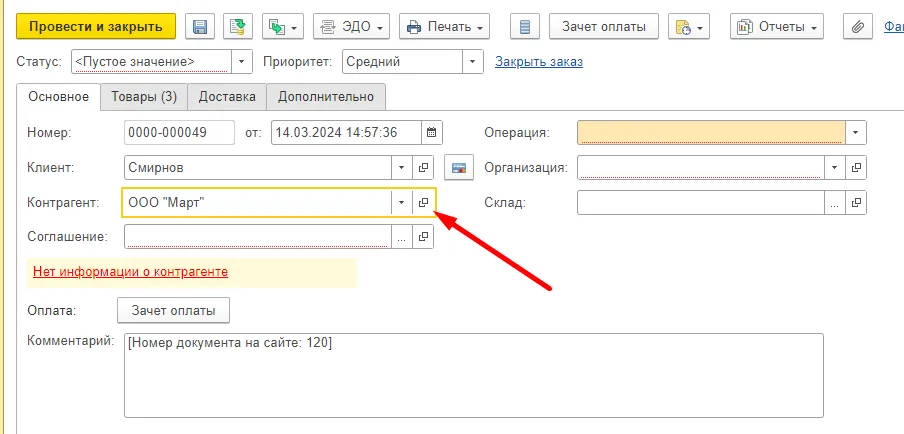Click the ellipsis select button for Склад
Viewport: 904px width, 434px height.
point(834,203)
